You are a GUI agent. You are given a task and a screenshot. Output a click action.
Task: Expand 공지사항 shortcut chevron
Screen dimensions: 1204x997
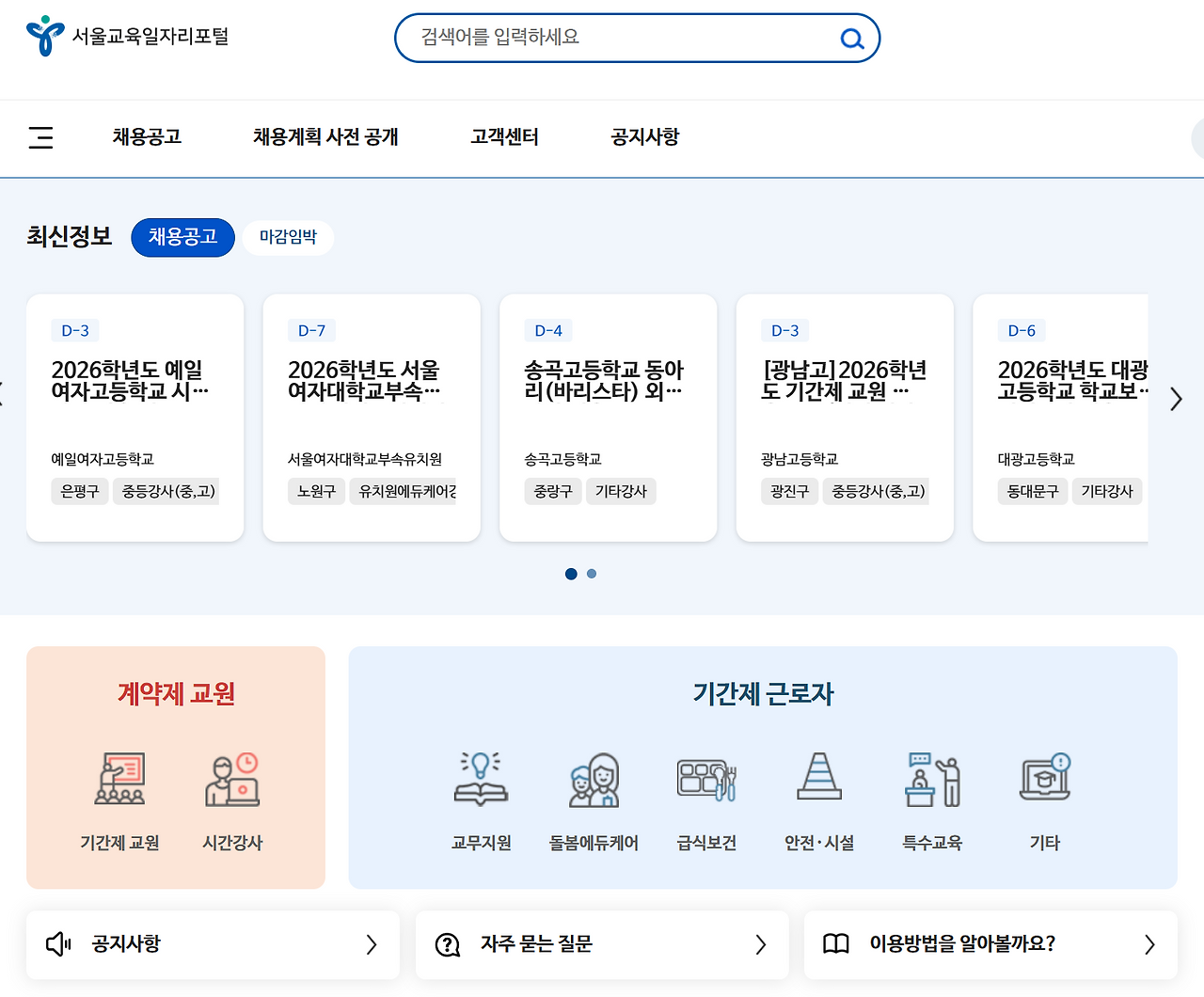tap(372, 944)
